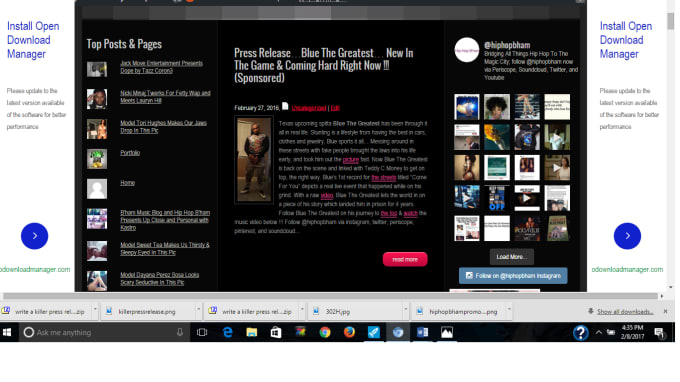Open the Photos app taskbar icon
The width and height of the screenshot is (680, 382).
pos(447,333)
